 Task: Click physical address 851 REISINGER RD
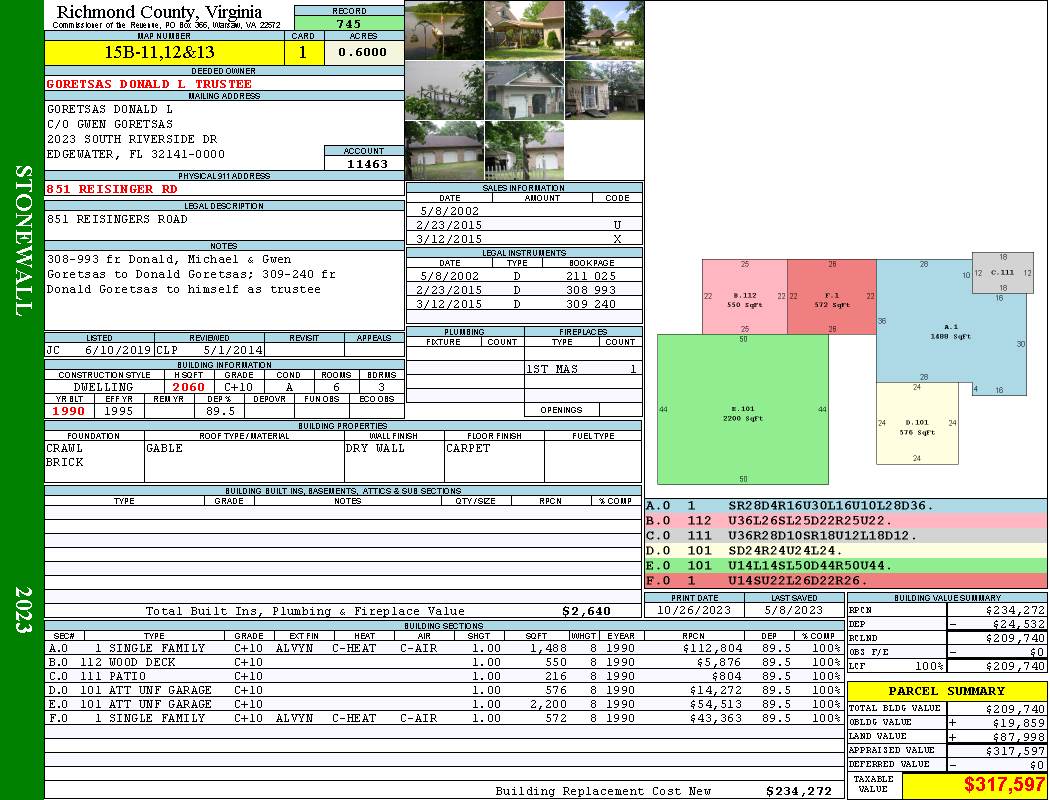[112, 189]
